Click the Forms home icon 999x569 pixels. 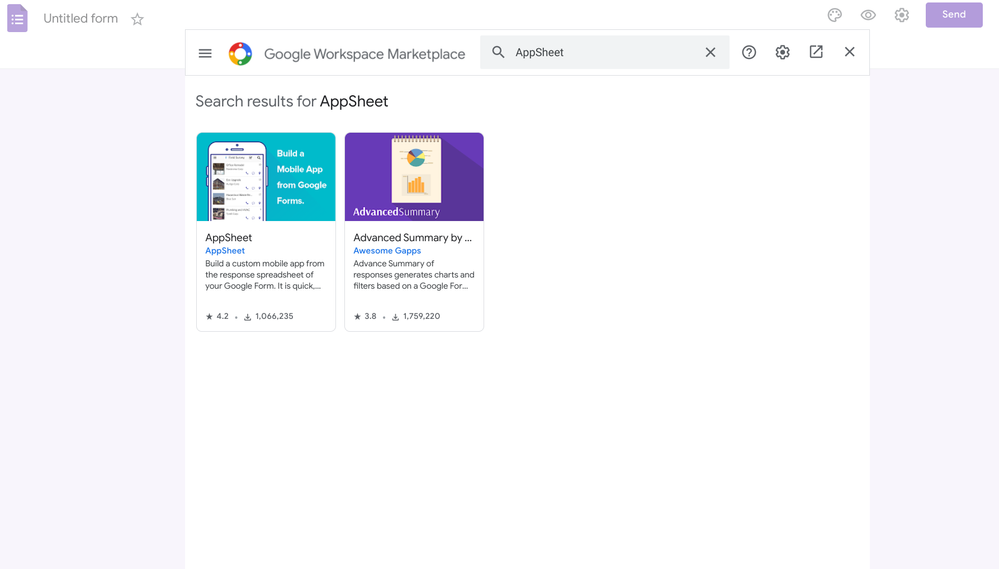[x=17, y=18]
